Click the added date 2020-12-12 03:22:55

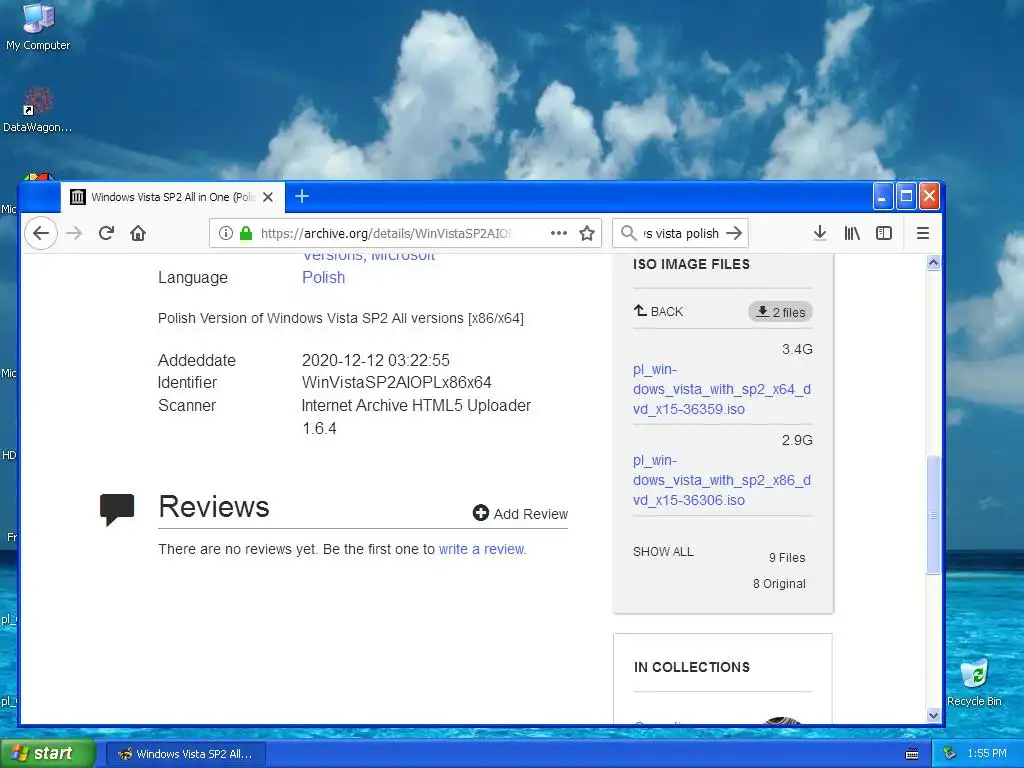pyautogui.click(x=376, y=360)
